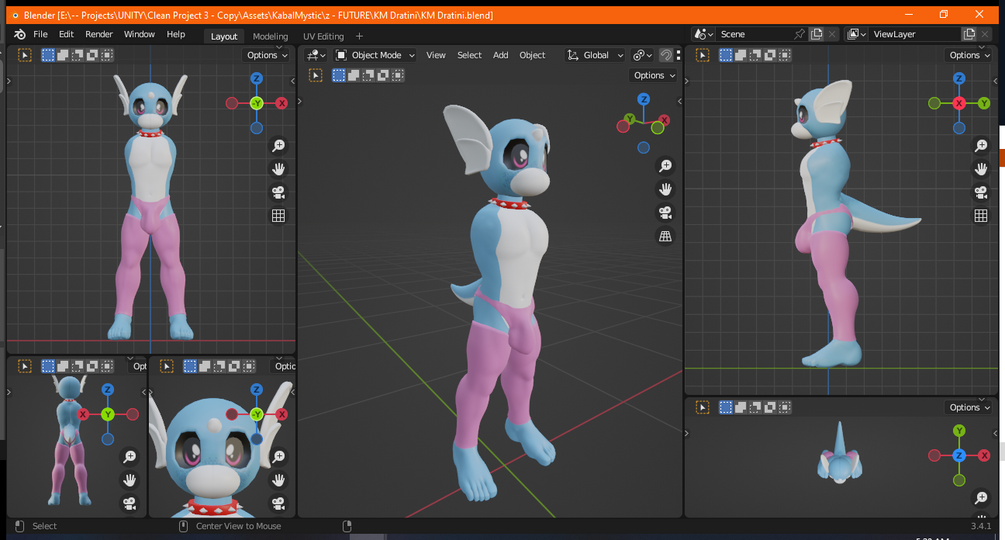Viewport: 1005px width, 540px height.
Task: Choose extend selection mode in center viewport
Action: pyautogui.click(x=353, y=76)
